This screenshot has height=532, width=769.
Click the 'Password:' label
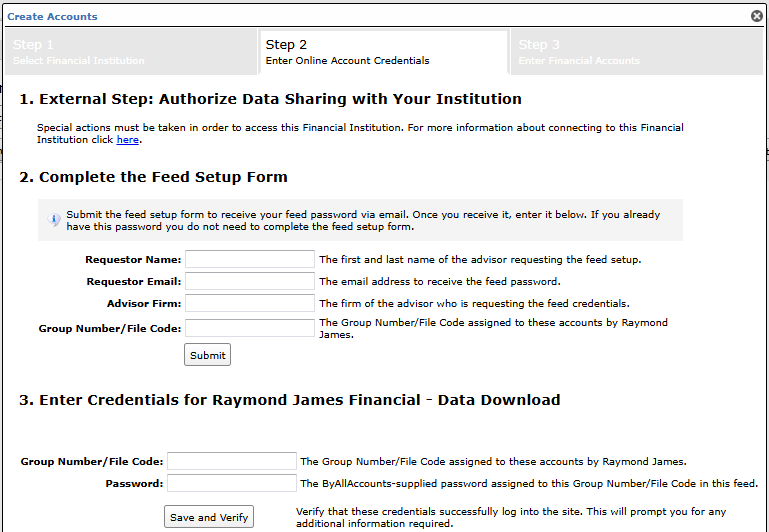click(134, 484)
